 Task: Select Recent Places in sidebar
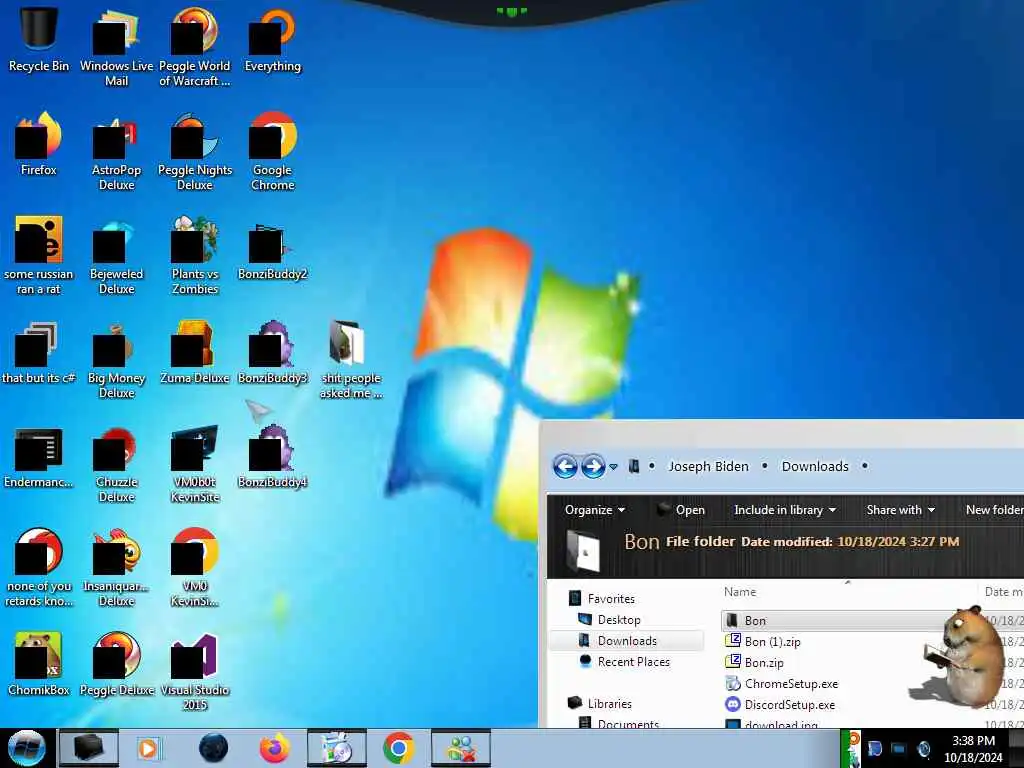click(x=624, y=662)
